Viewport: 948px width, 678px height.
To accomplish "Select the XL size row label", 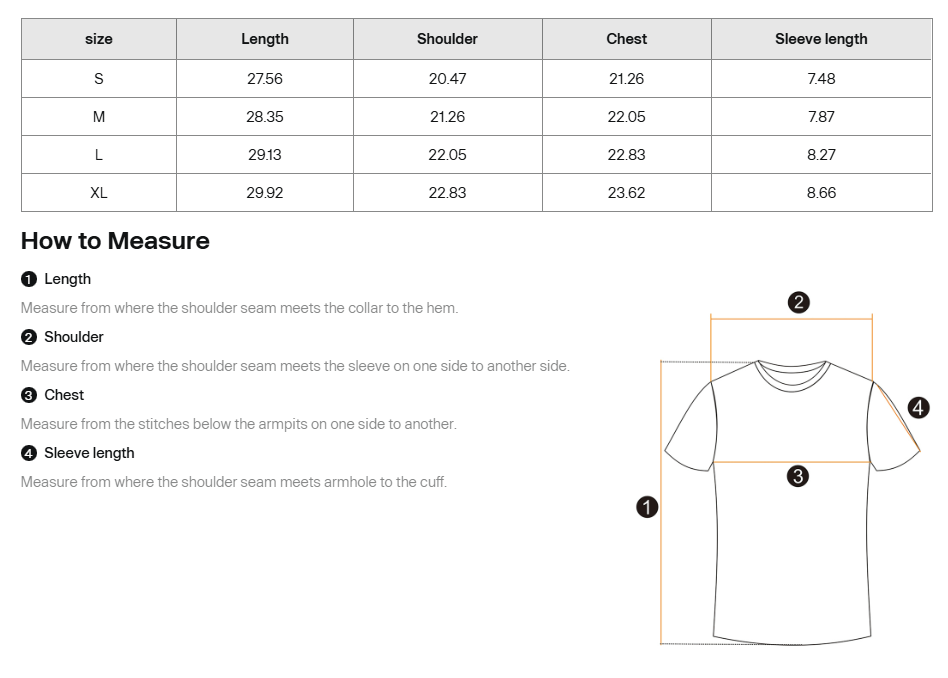I will [x=99, y=193].
